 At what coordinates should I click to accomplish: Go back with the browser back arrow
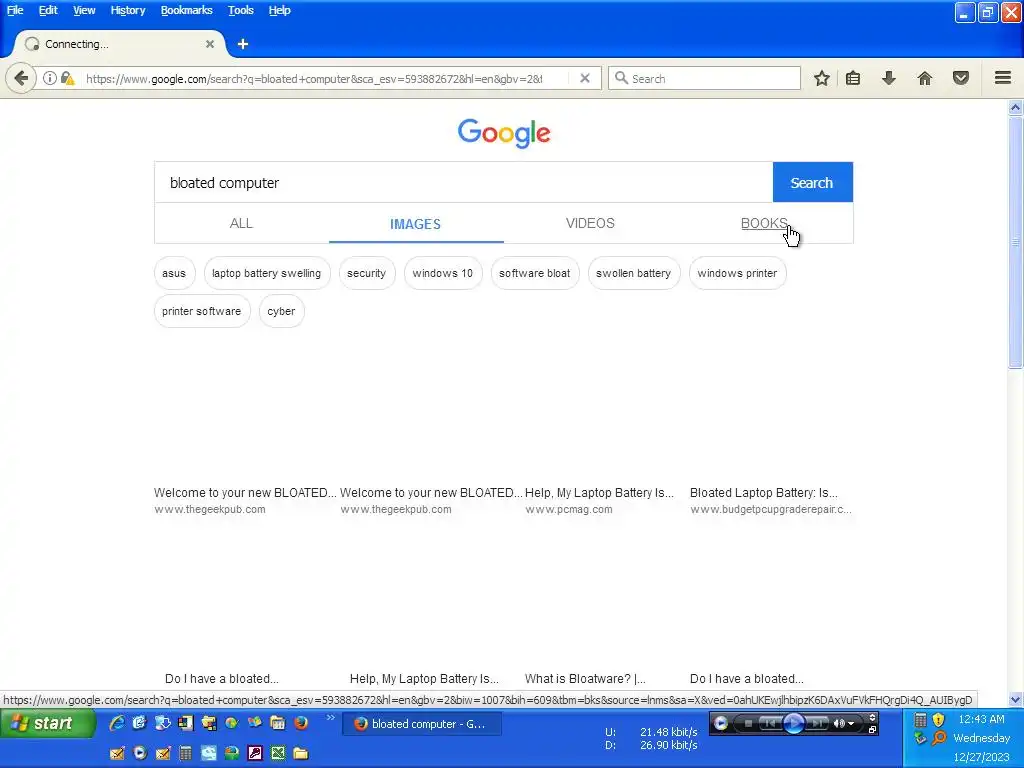[x=21, y=78]
